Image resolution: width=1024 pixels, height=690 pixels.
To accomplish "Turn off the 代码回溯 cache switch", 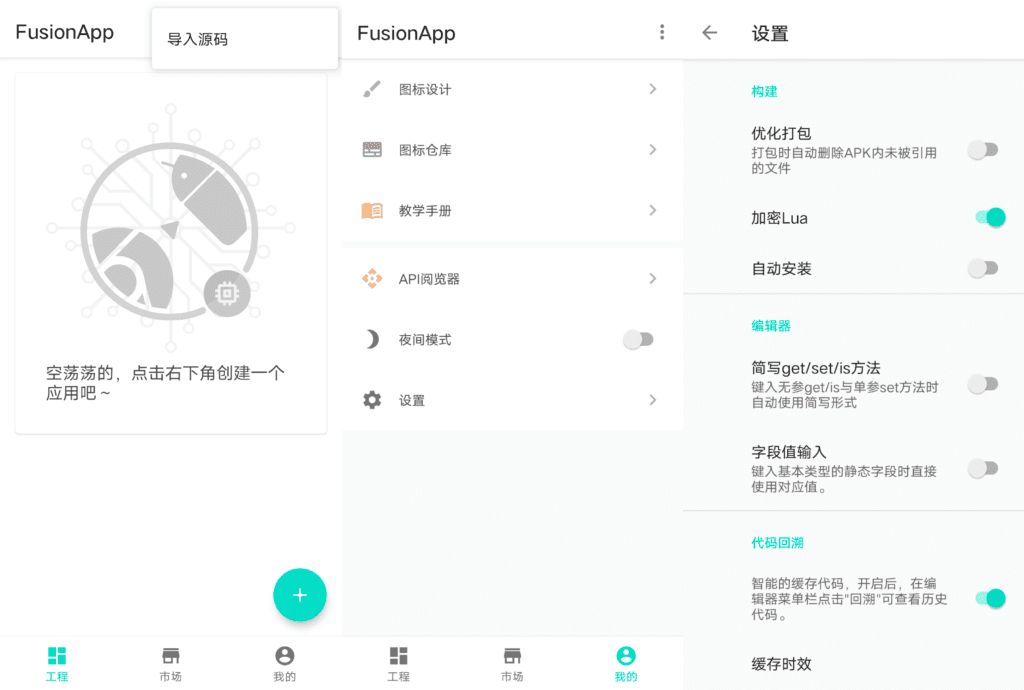I will [990, 598].
